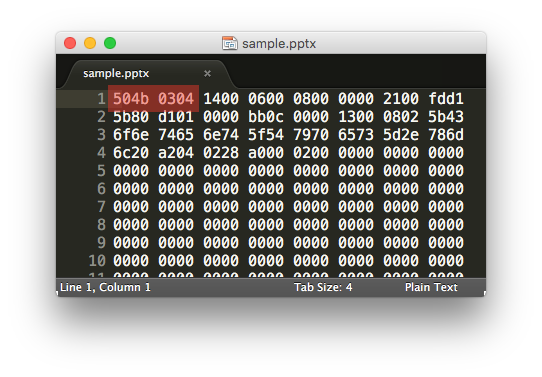Click hex value a000 on line 4
The width and height of the screenshot is (542, 377).
click(x=266, y=153)
